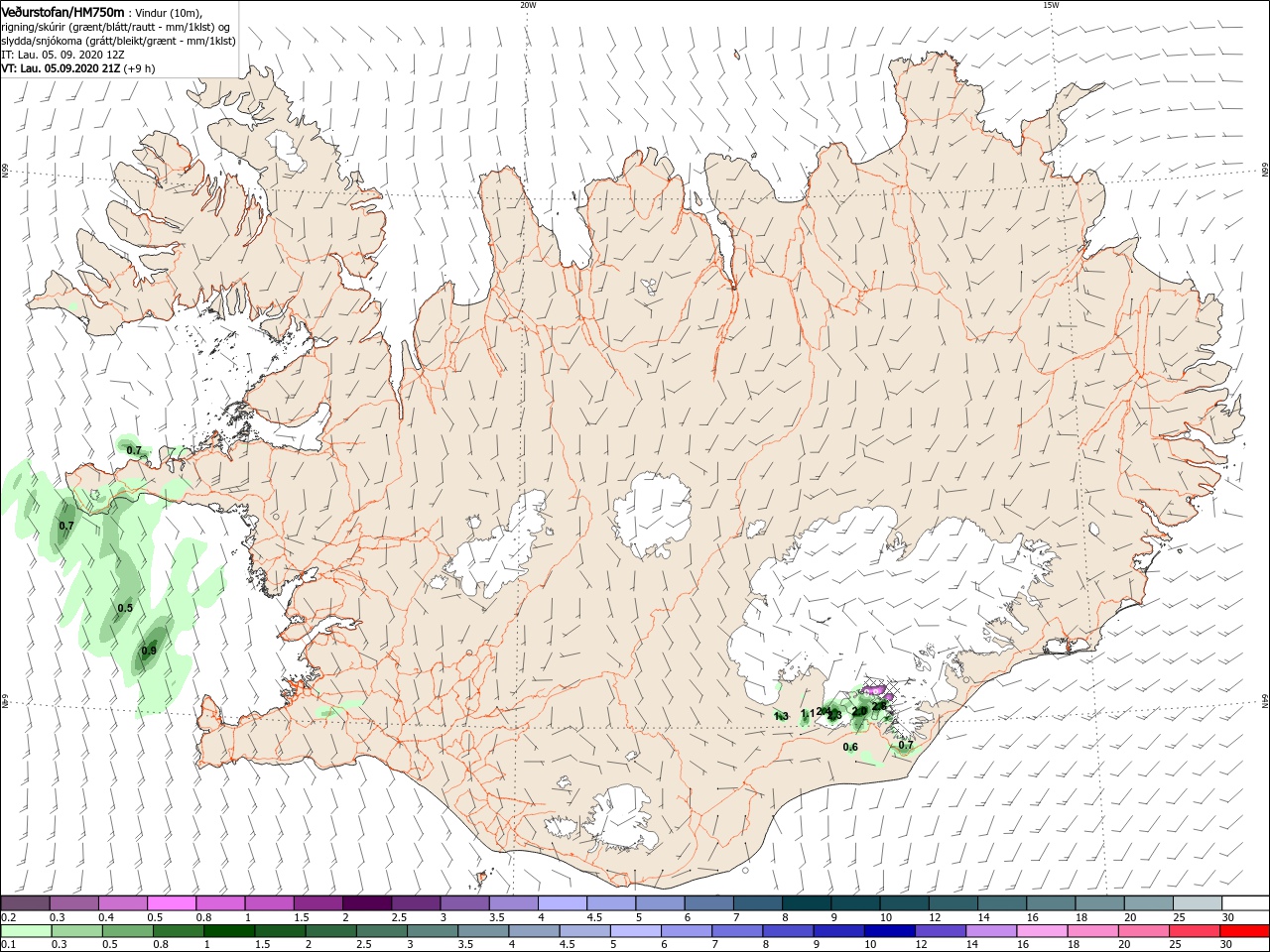
Task: Pick the lavender 4–4.5 swatch, upper legend row
Action: point(562,903)
